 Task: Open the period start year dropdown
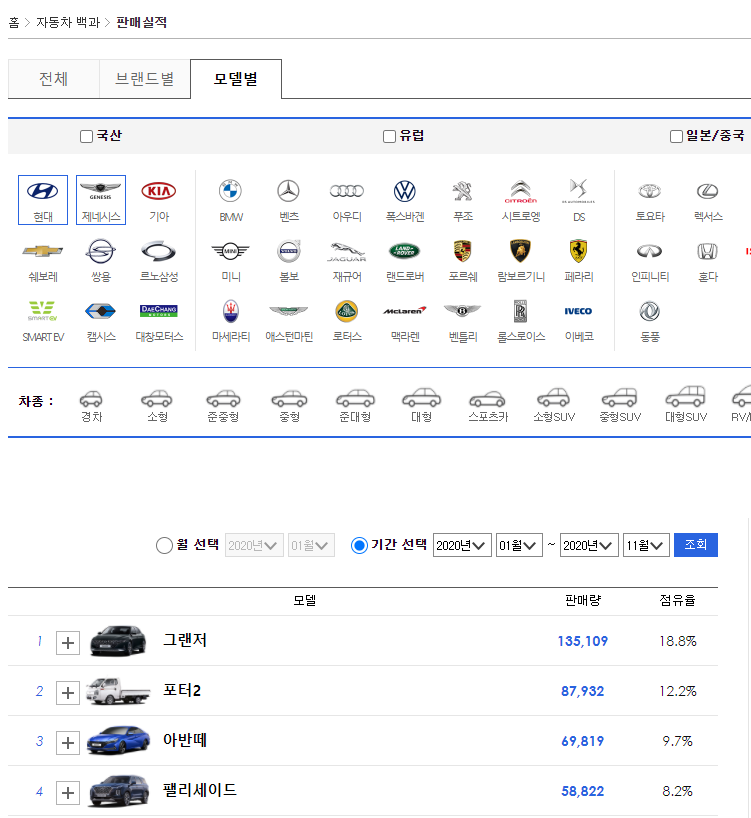tap(462, 545)
